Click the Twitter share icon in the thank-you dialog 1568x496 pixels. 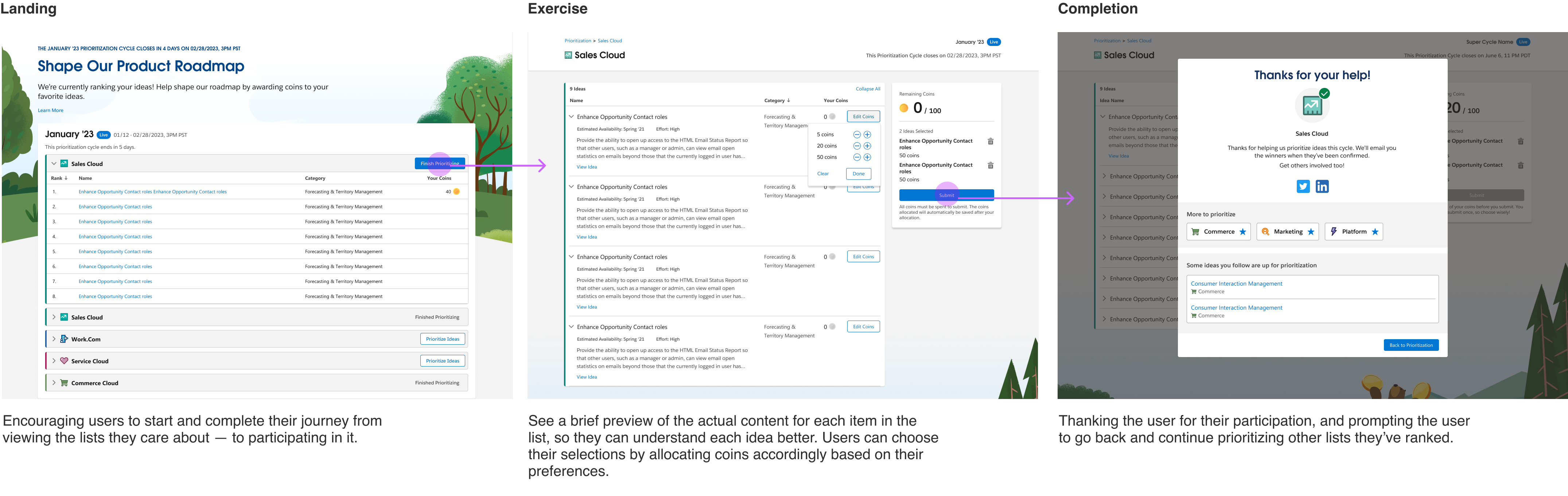tap(1303, 186)
